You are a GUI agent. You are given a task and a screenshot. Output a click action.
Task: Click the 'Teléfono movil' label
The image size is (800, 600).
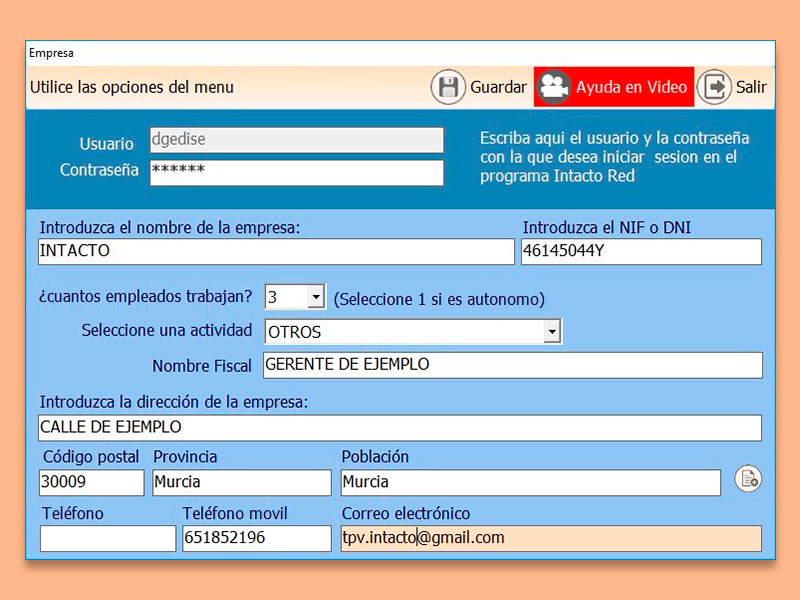(x=235, y=513)
